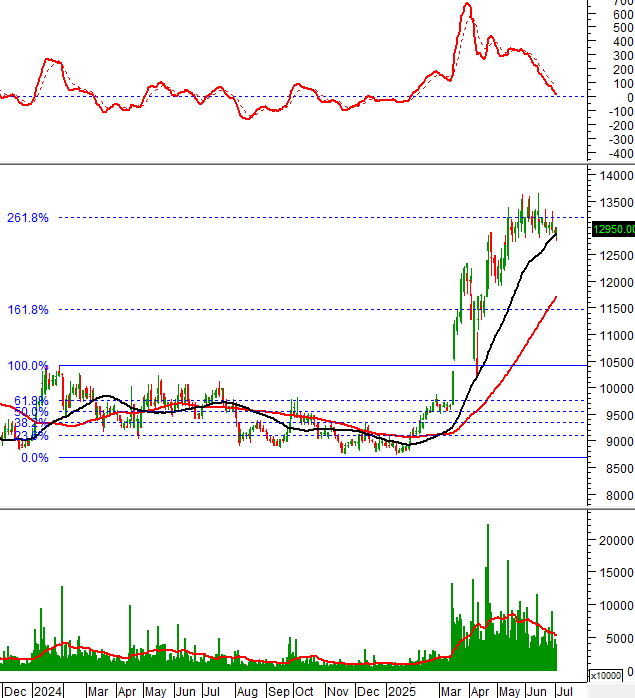Click -400 on the indicator axis
The image size is (635, 698).
click(621, 154)
